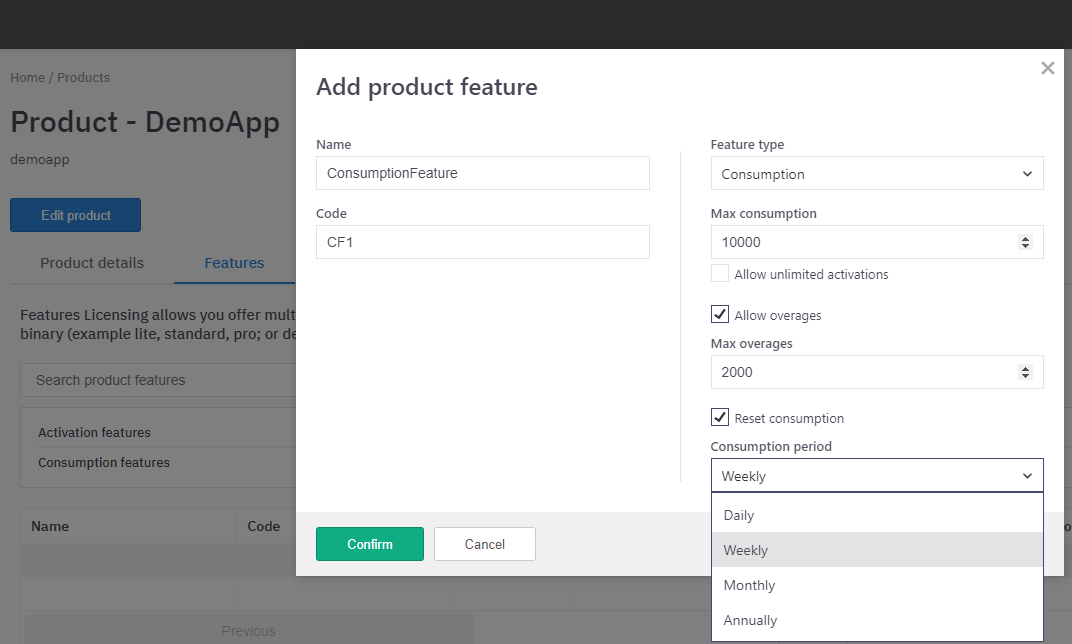This screenshot has height=644, width=1072.
Task: Collapse the Consumption period dropdown
Action: [x=876, y=476]
